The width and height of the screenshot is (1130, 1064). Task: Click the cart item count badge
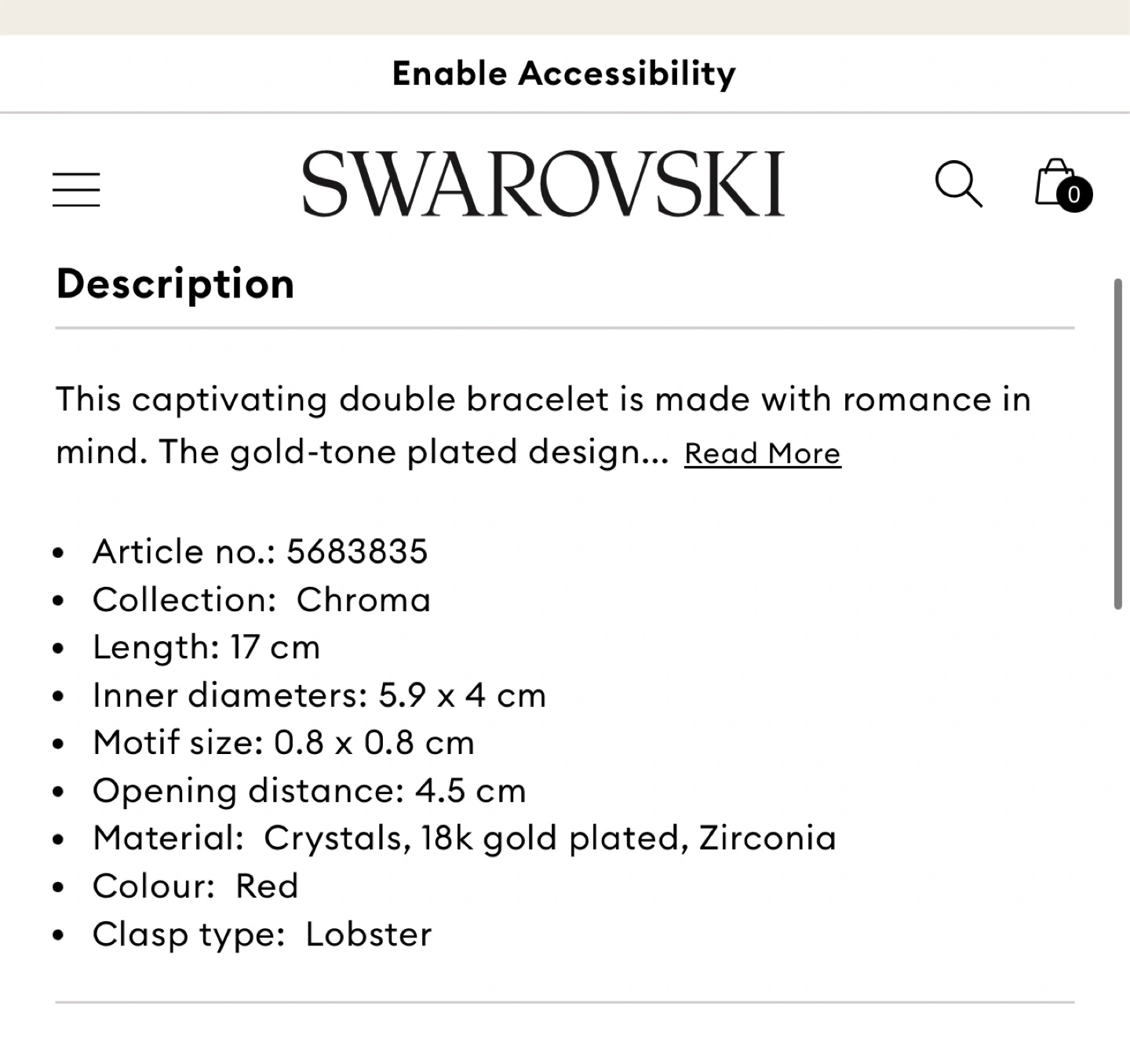[1074, 195]
